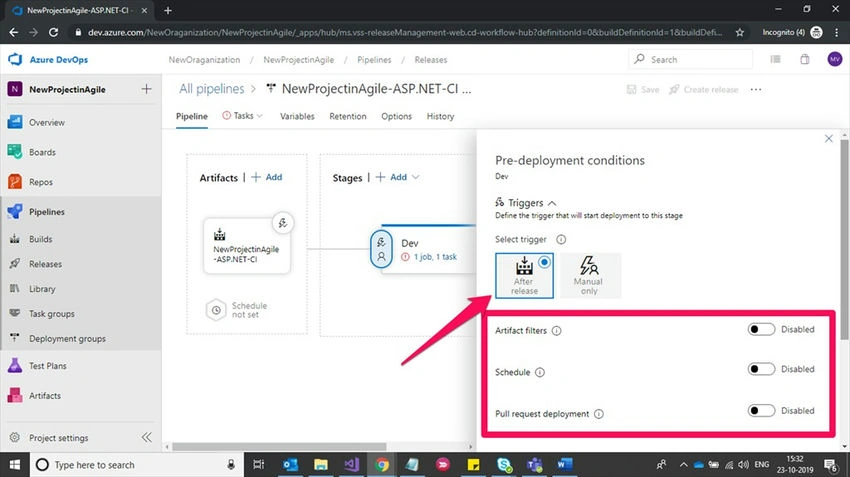Click the Schedule not set clock icon
850x477 pixels.
[216, 310]
